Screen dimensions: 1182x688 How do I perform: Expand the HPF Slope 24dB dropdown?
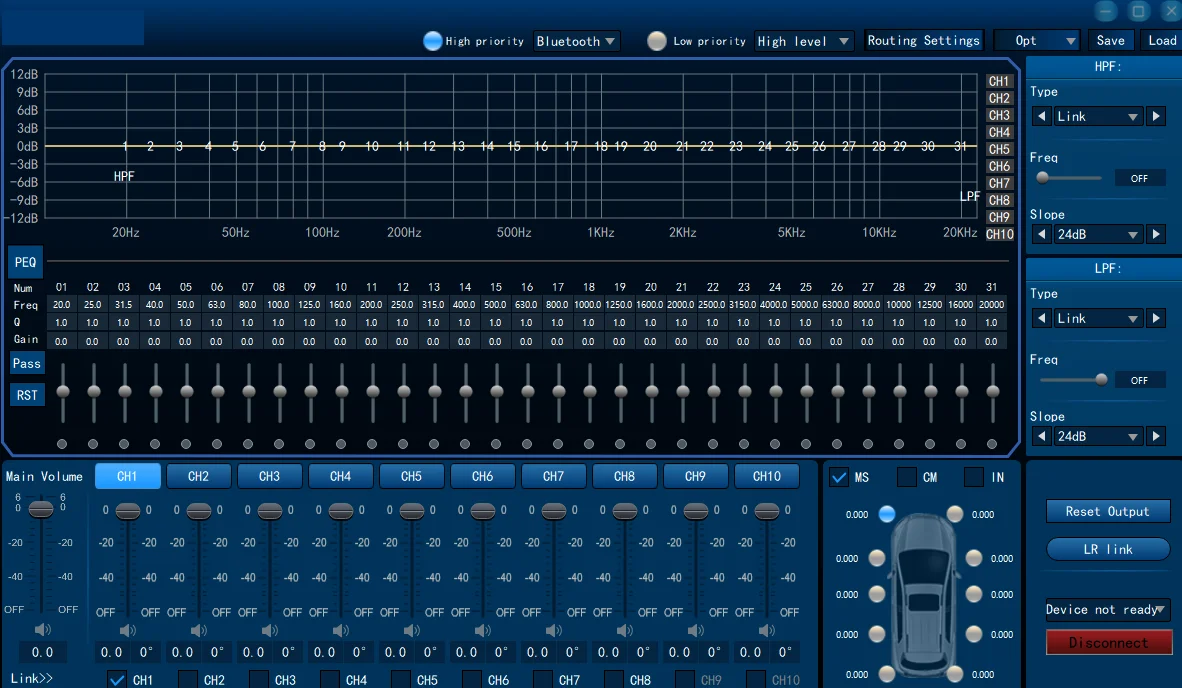(x=1098, y=234)
